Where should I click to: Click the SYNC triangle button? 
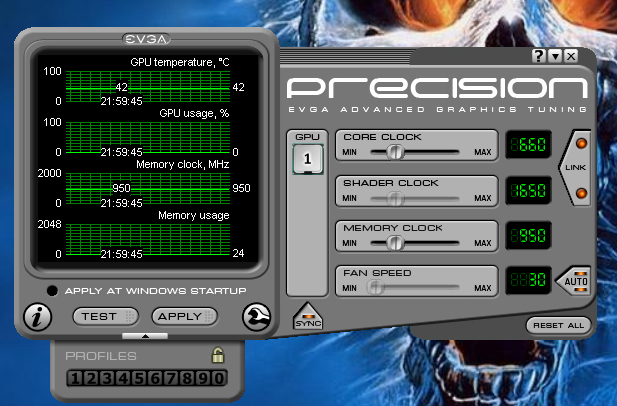click(x=308, y=316)
